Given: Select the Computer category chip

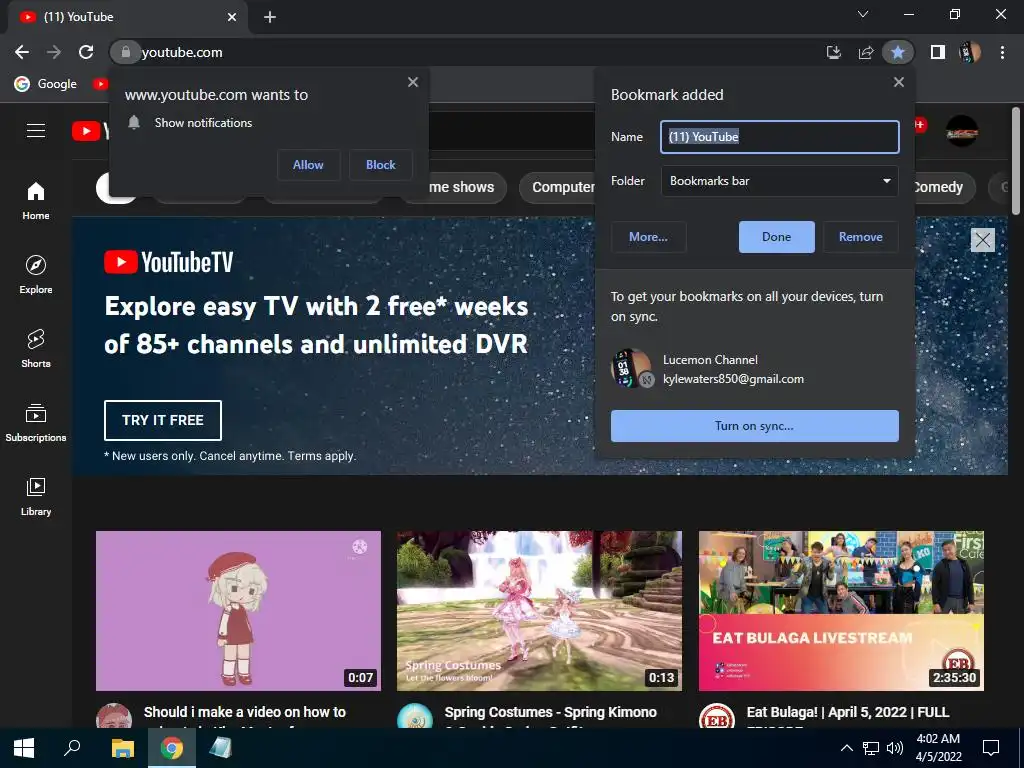Looking at the screenshot, I should point(557,187).
